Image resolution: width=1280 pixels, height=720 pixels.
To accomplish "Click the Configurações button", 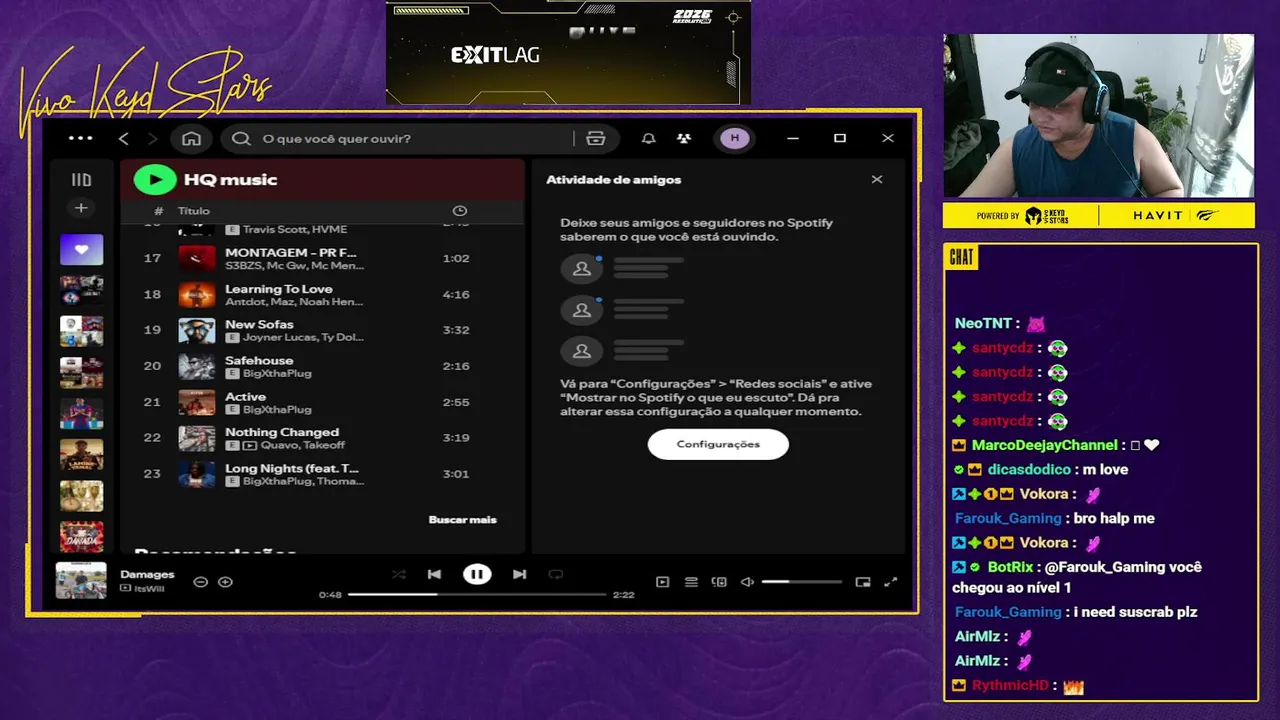I will tap(718, 444).
